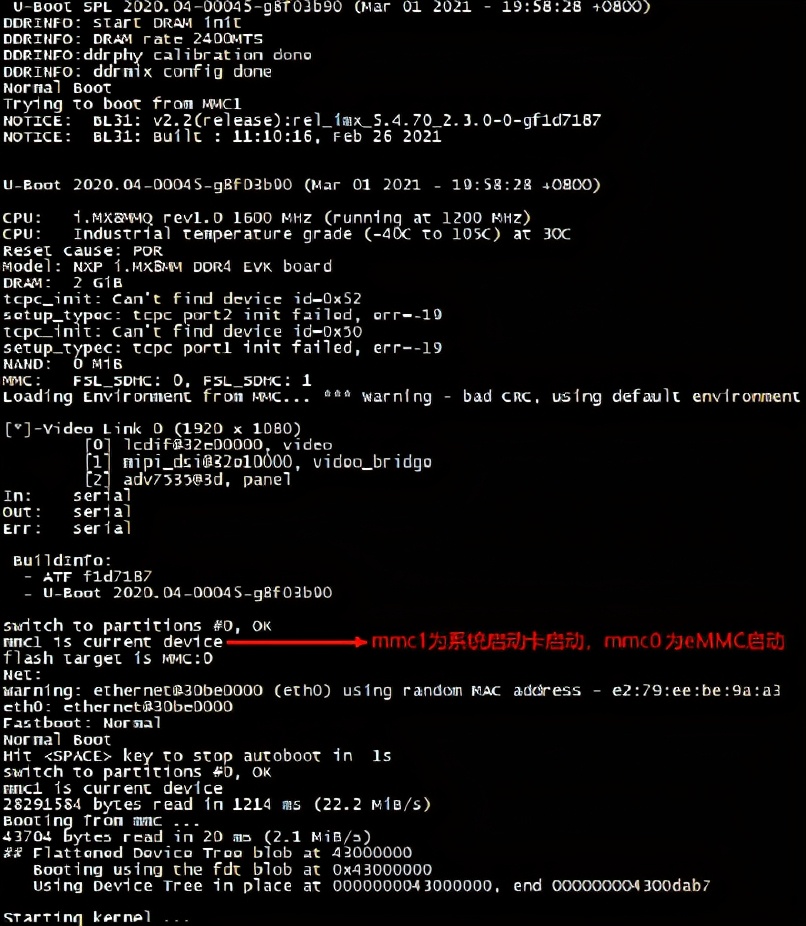Click the 'Model: NXP i.MX8MM DDR4 EVK board' line
This screenshot has height=926, width=806.
tap(167, 266)
